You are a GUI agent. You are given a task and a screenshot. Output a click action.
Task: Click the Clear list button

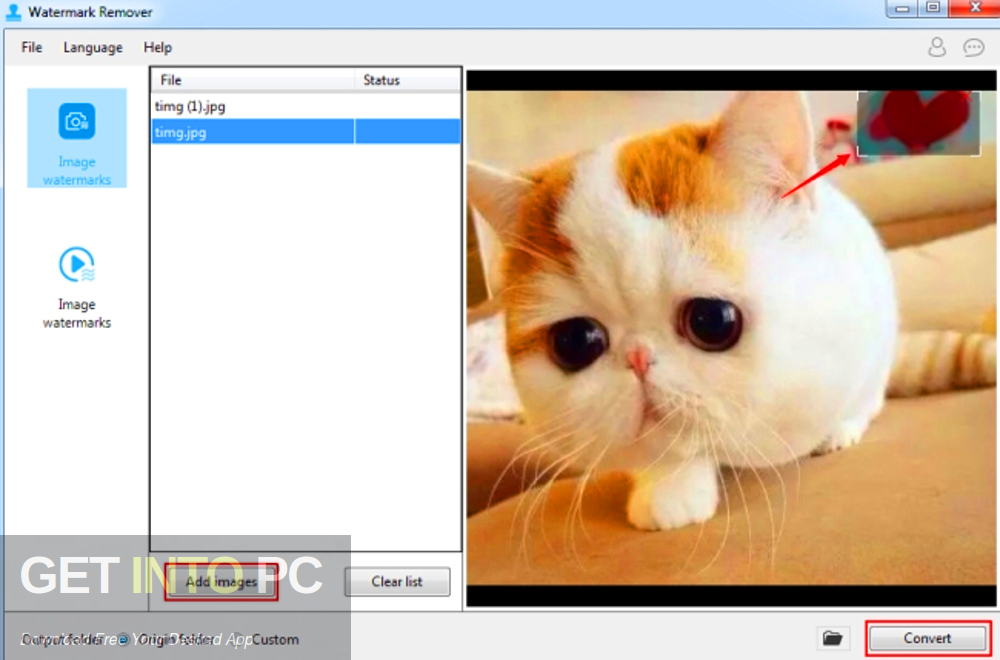(397, 582)
